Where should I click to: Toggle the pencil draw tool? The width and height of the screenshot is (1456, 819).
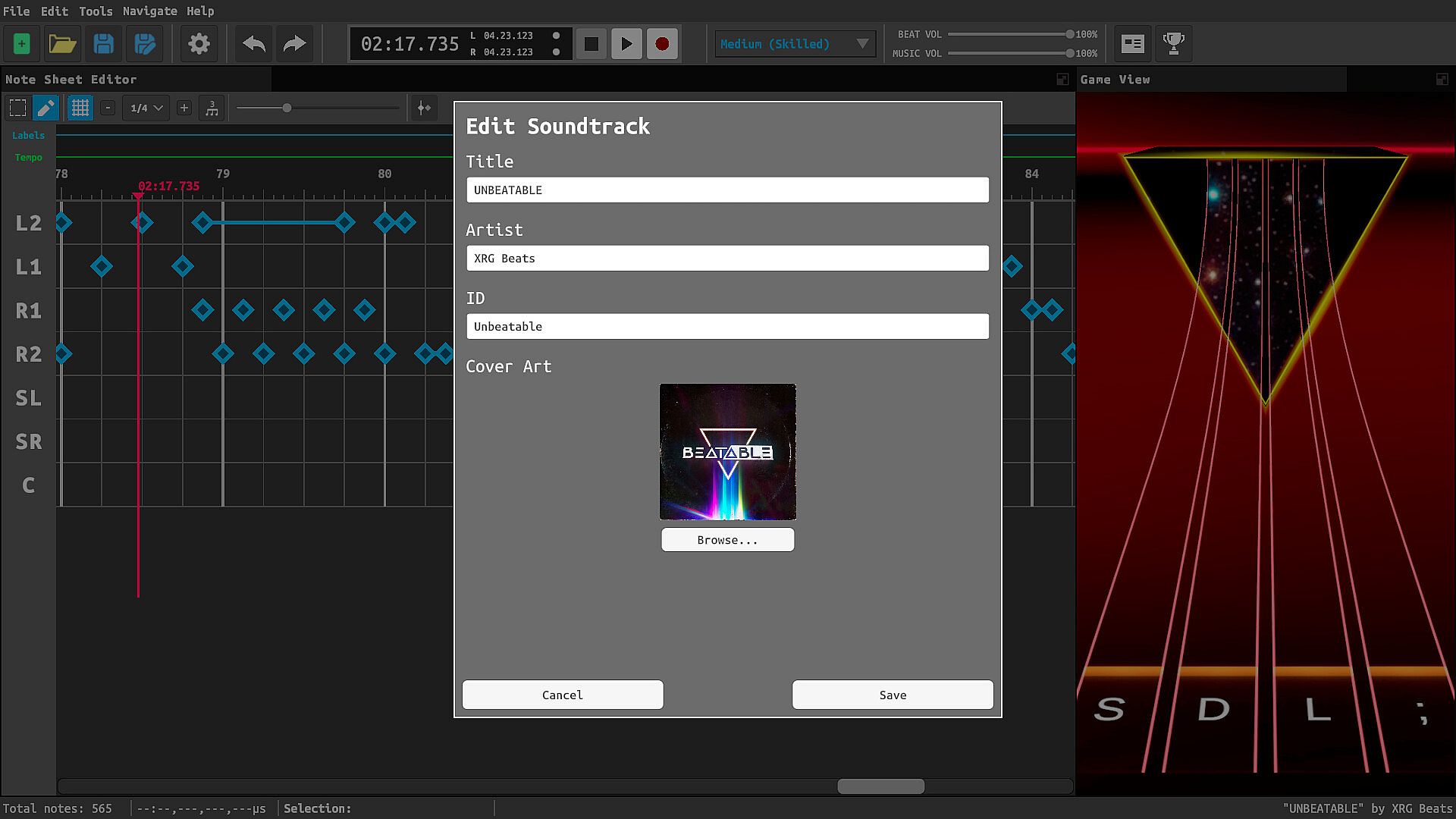[x=45, y=108]
